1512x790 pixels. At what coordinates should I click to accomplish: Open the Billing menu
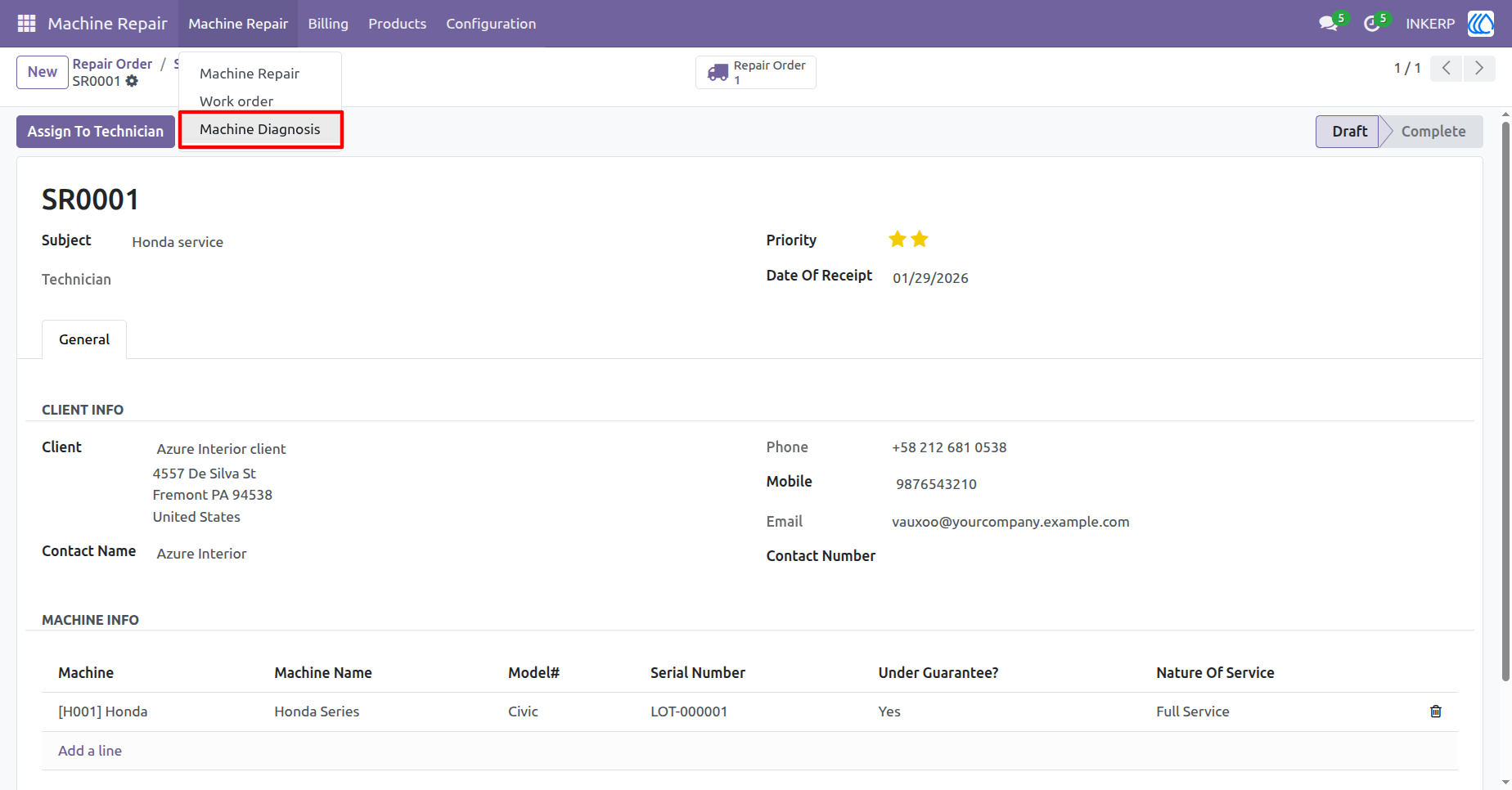328,24
